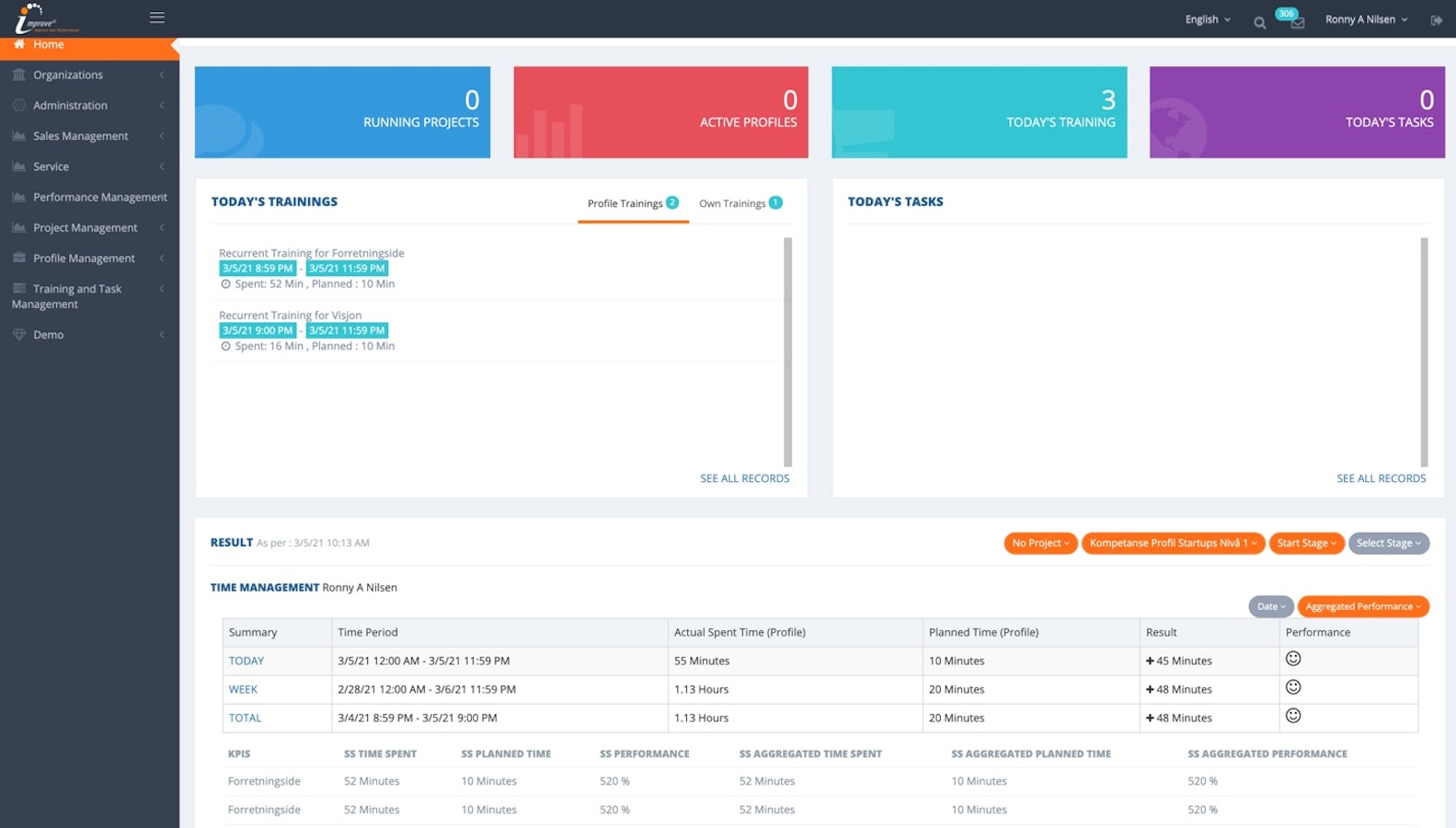The image size is (1456, 828).
Task: Open the English language dropdown
Action: (x=1207, y=19)
